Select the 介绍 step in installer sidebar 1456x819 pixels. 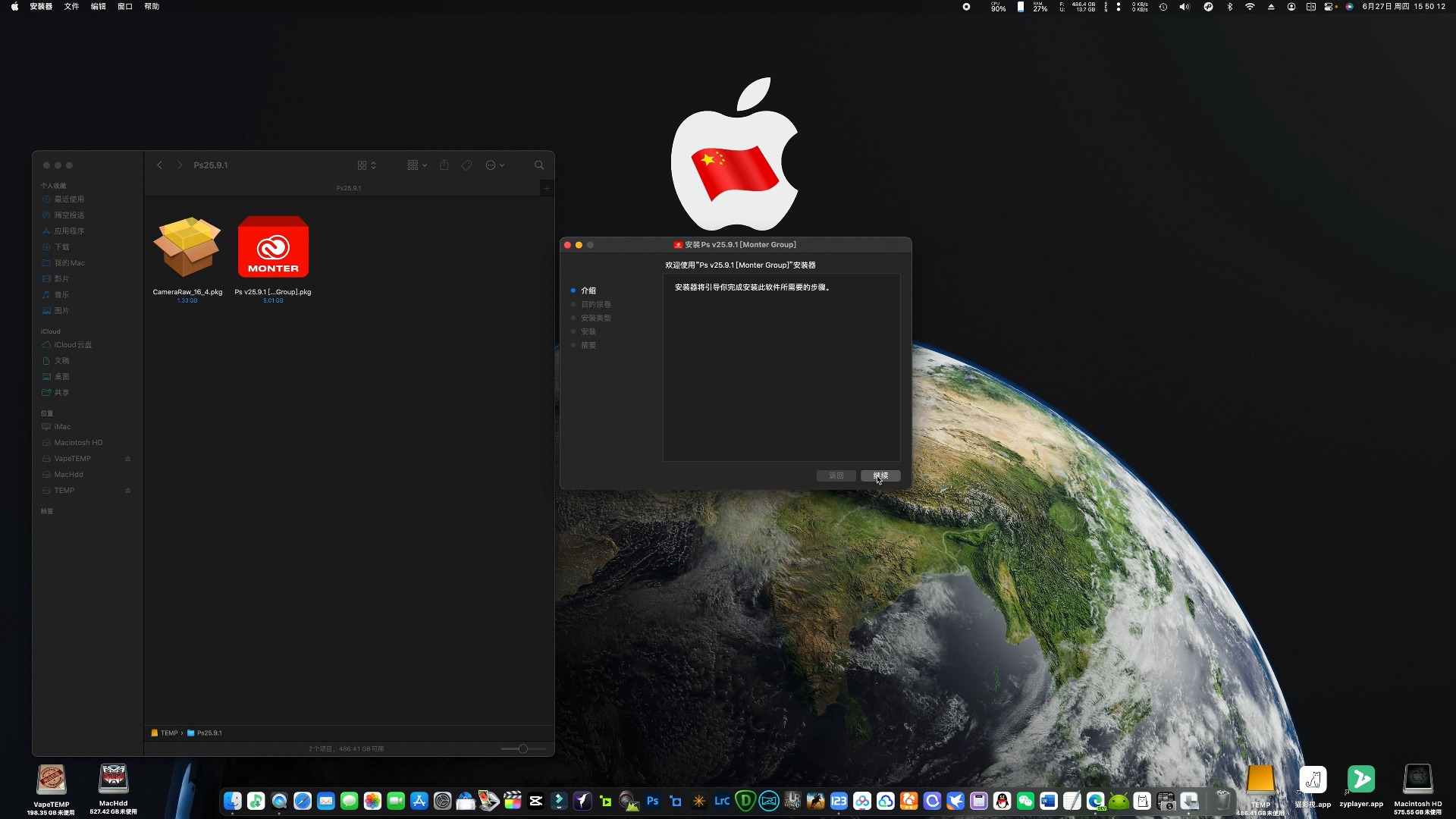click(588, 290)
